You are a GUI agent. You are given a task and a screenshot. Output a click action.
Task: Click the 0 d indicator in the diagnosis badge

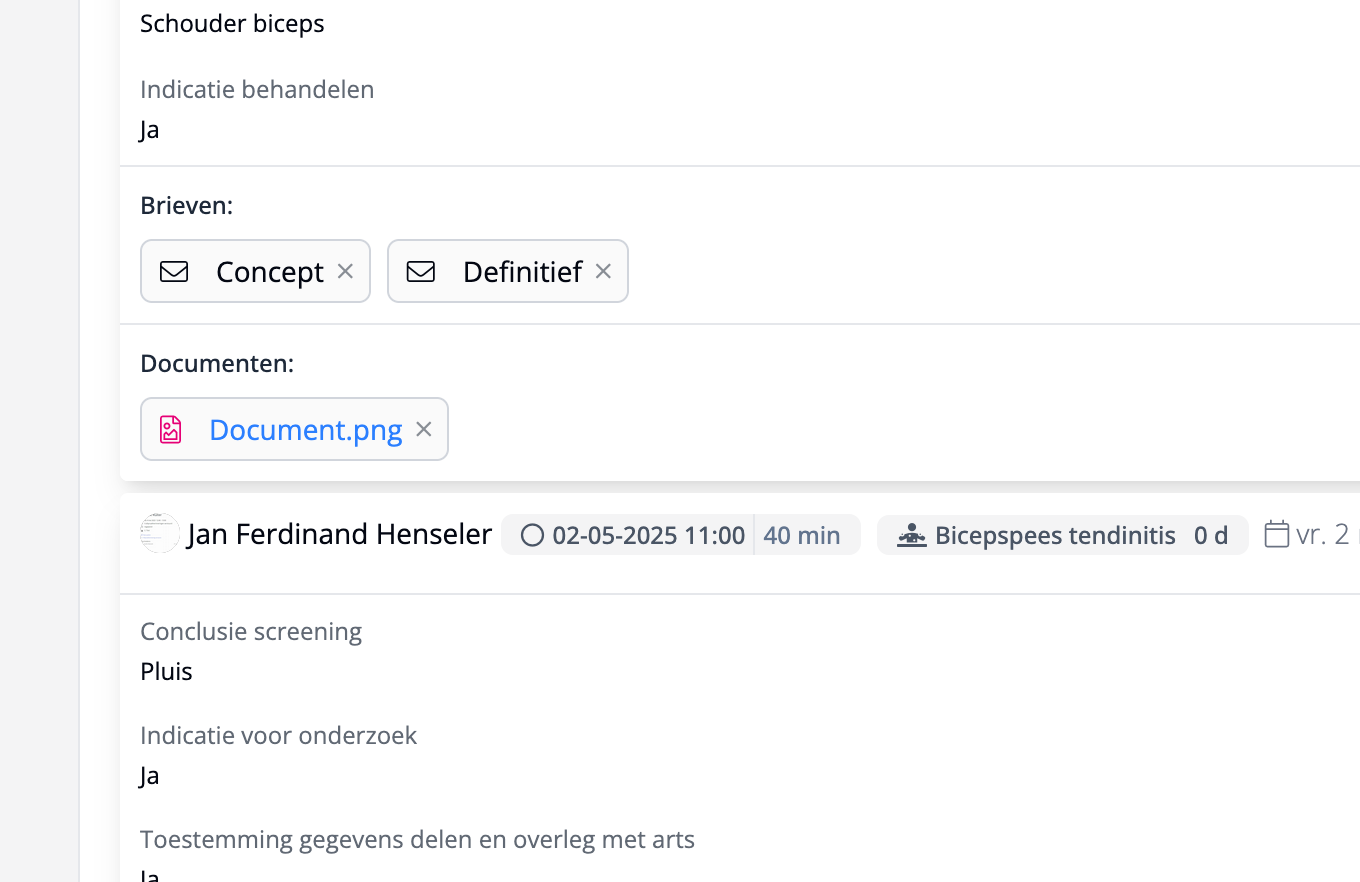(1211, 535)
